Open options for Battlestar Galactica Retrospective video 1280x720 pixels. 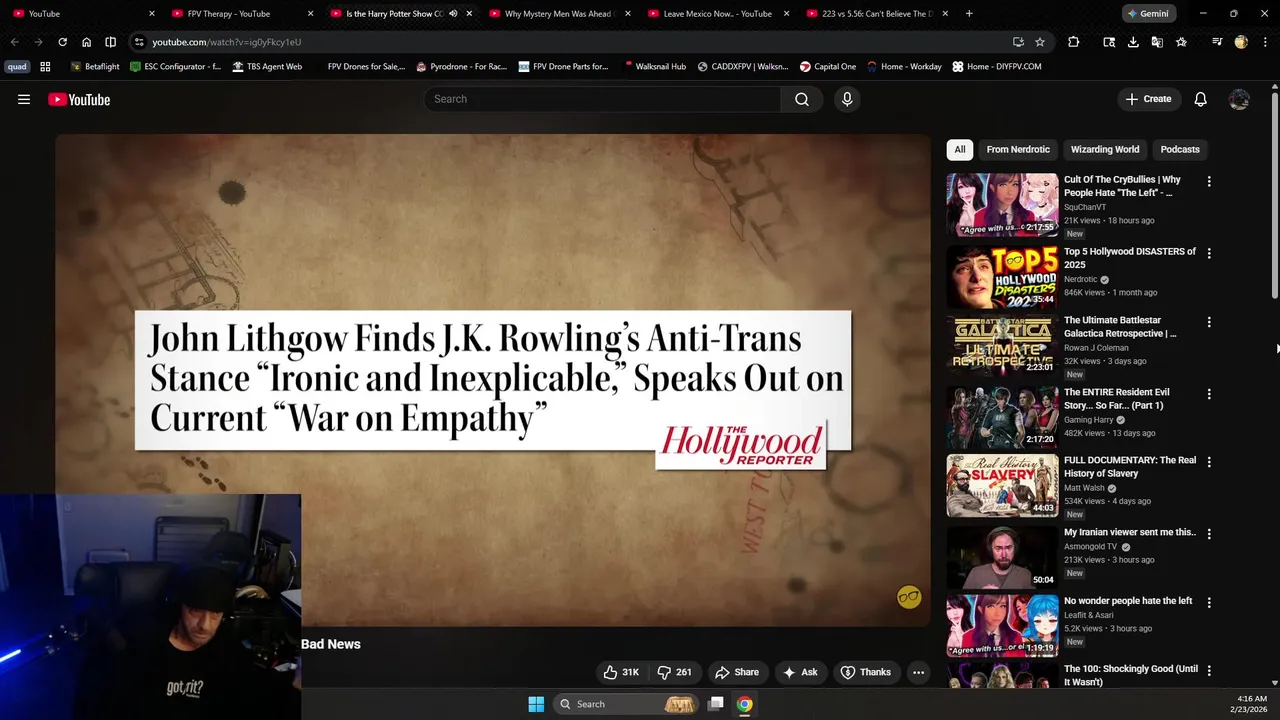coord(1209,322)
